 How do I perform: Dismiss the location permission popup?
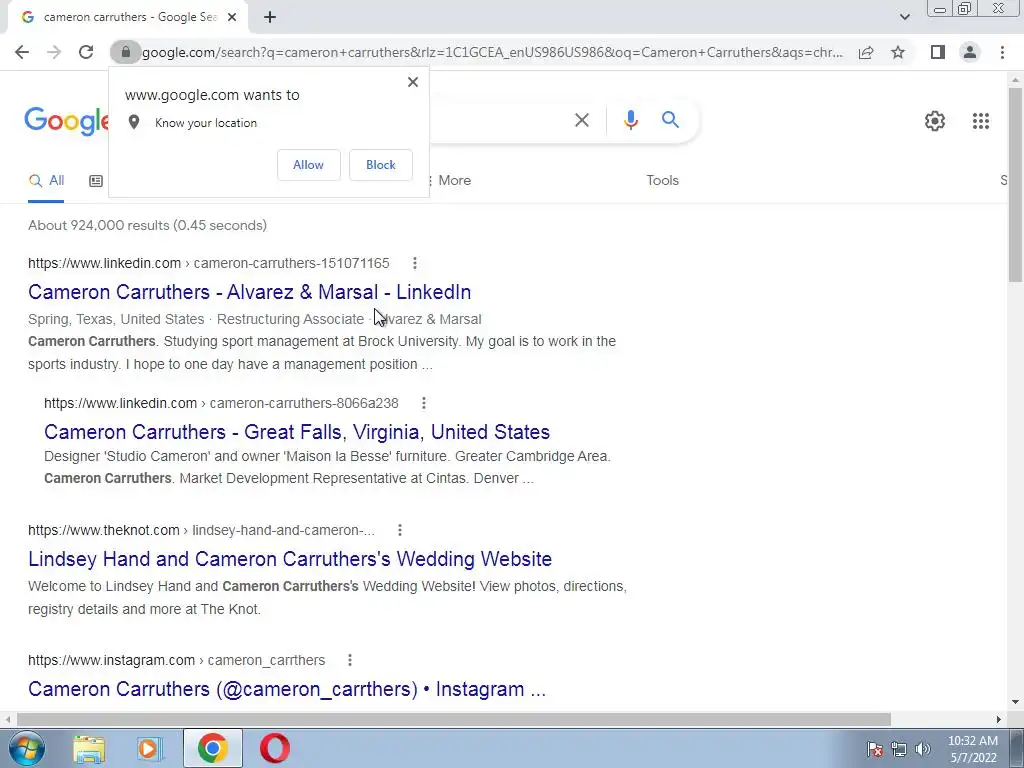pos(413,82)
